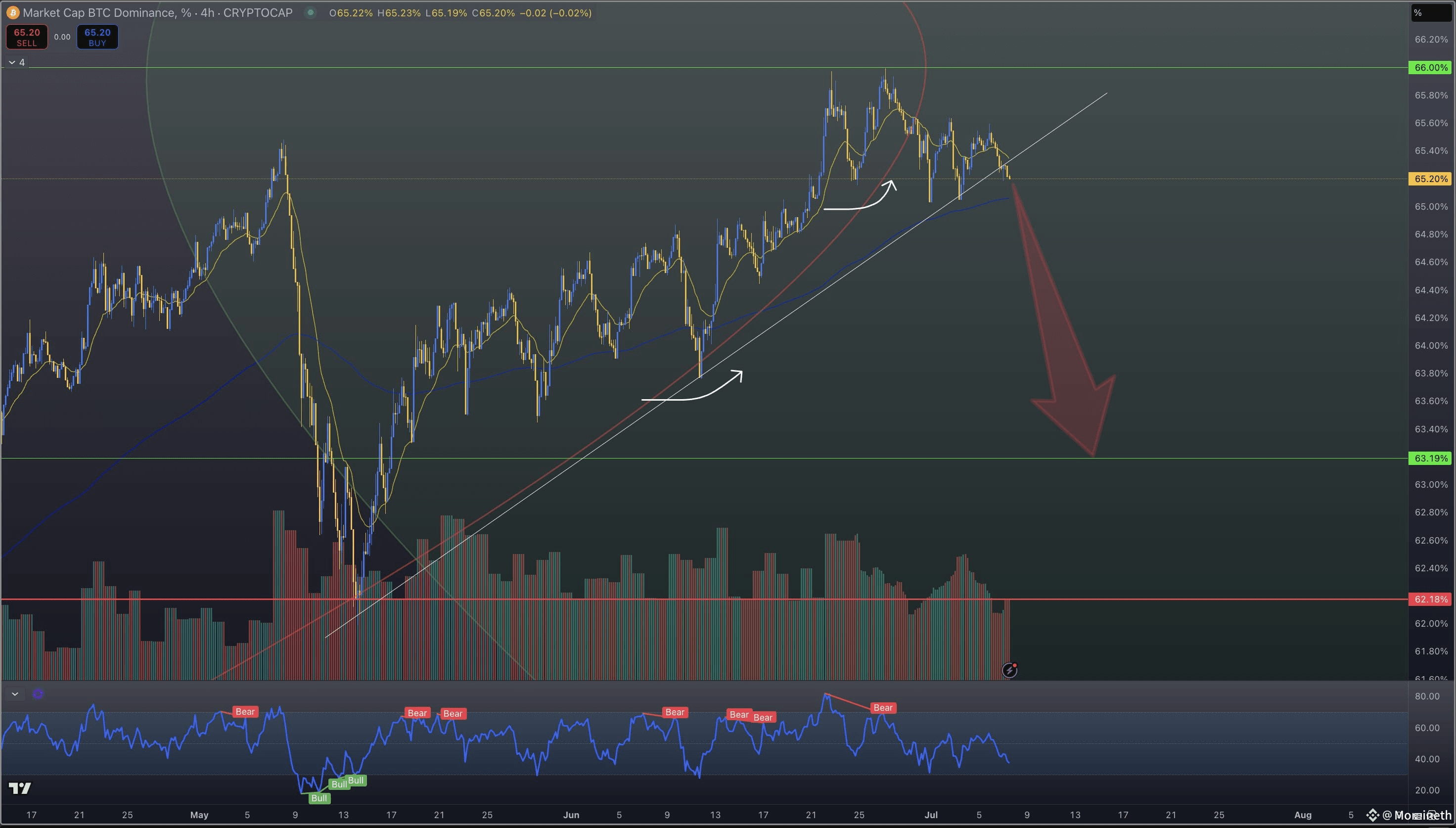Click the Bitcoin symbol logo icon
The image size is (1456, 828).
point(12,12)
